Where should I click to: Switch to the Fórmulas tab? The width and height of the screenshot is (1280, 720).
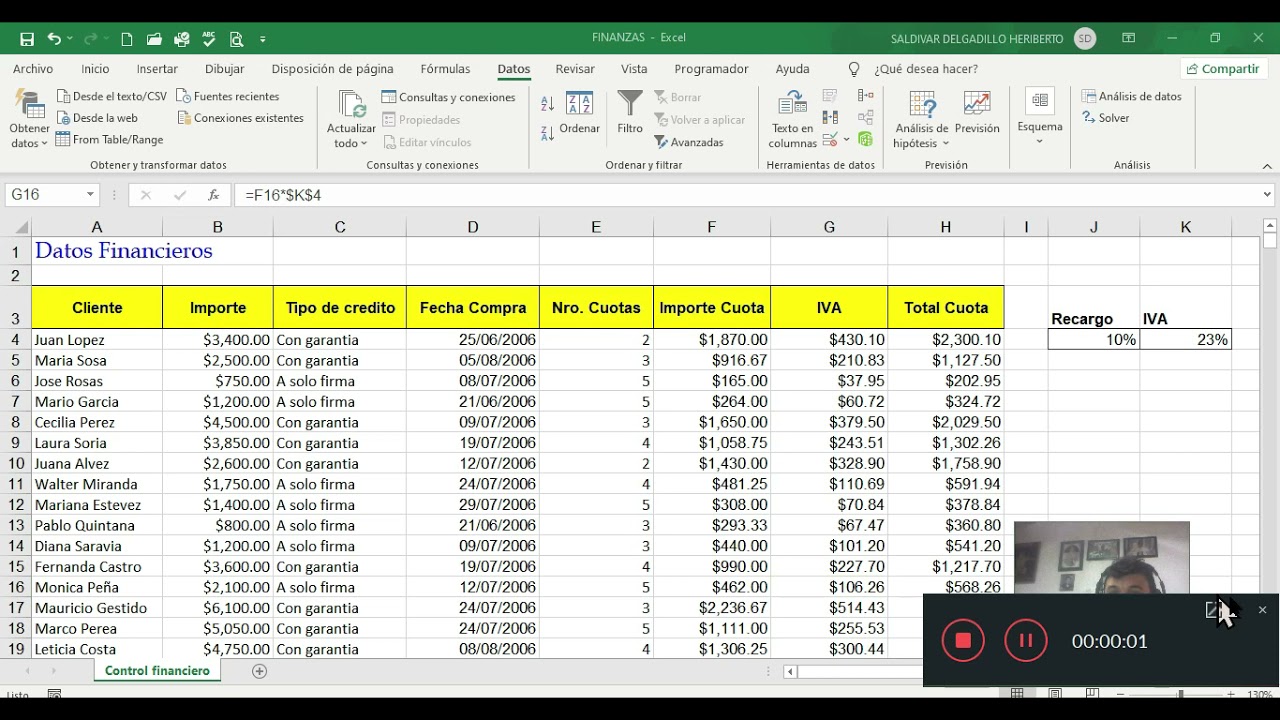coord(445,69)
